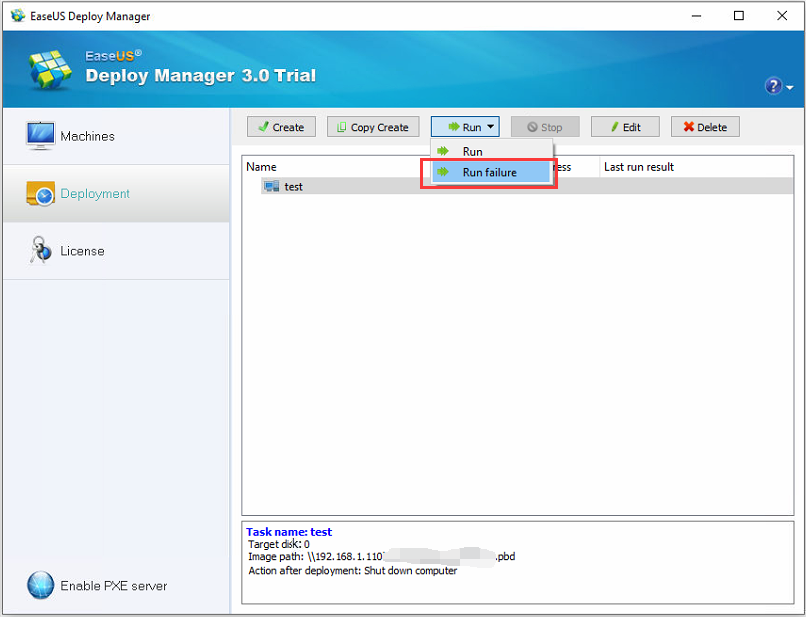Click the Create task button

point(281,127)
